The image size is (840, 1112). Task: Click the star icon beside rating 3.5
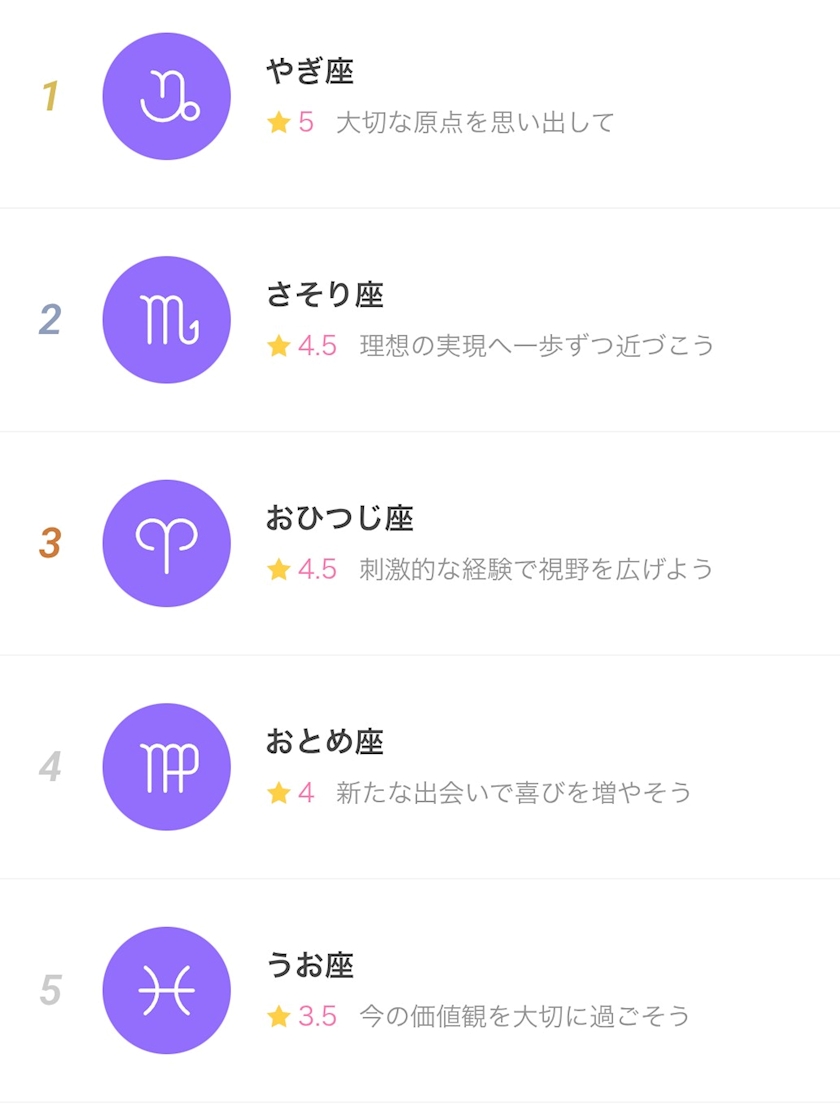pos(278,1017)
